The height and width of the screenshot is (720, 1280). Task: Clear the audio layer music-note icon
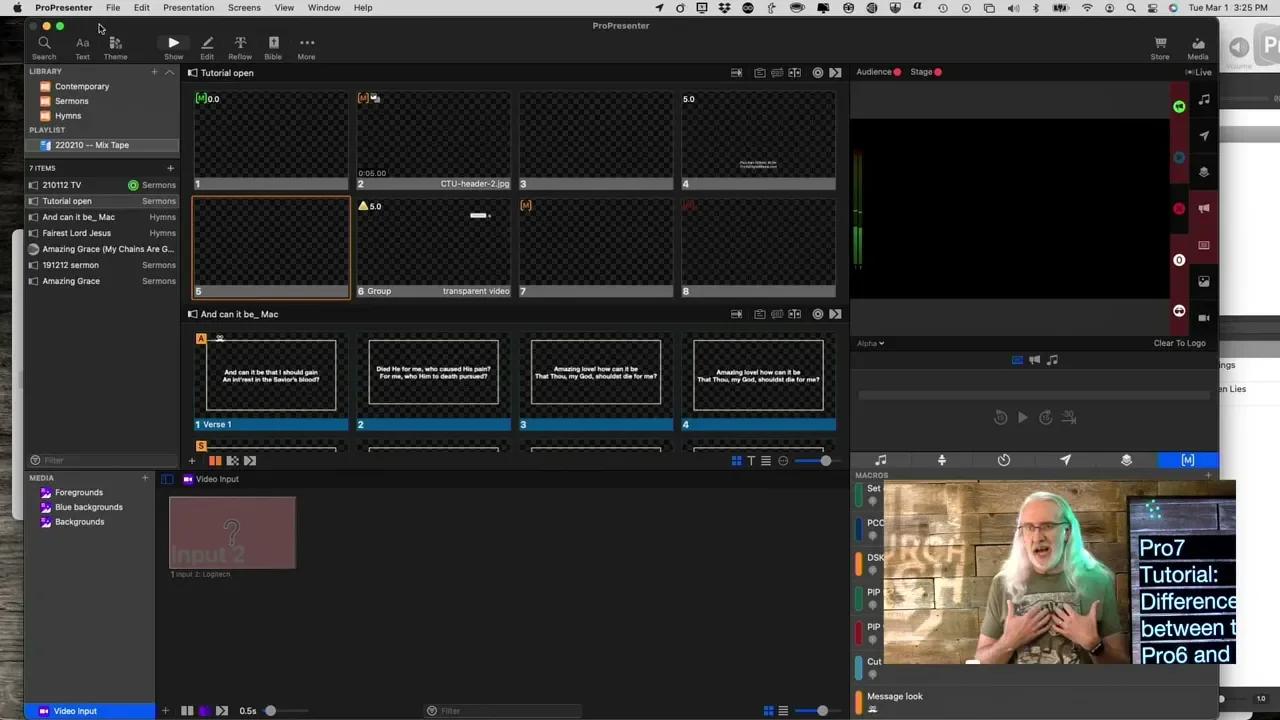click(x=1204, y=99)
